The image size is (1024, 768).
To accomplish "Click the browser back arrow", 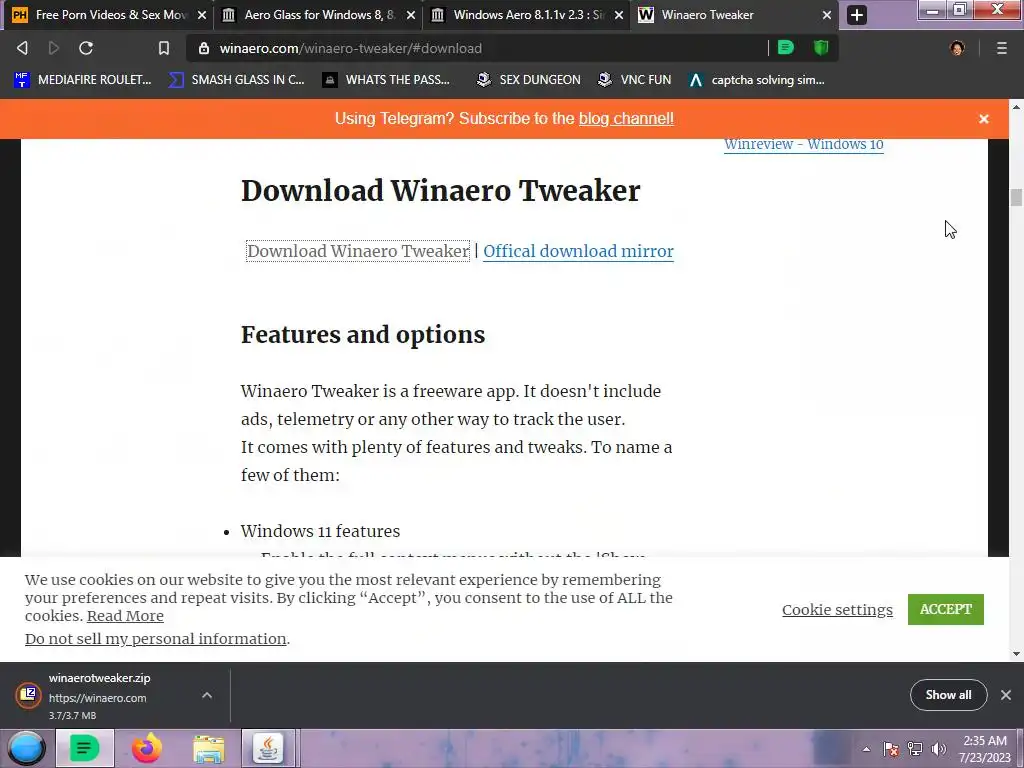I will click(22, 48).
